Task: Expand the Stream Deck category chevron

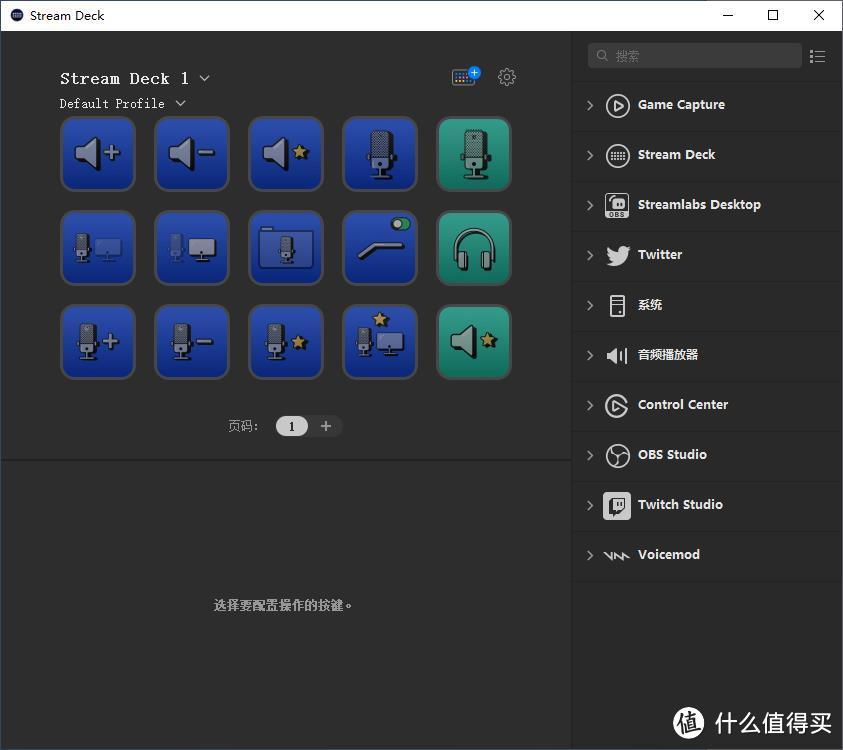Action: (x=590, y=155)
